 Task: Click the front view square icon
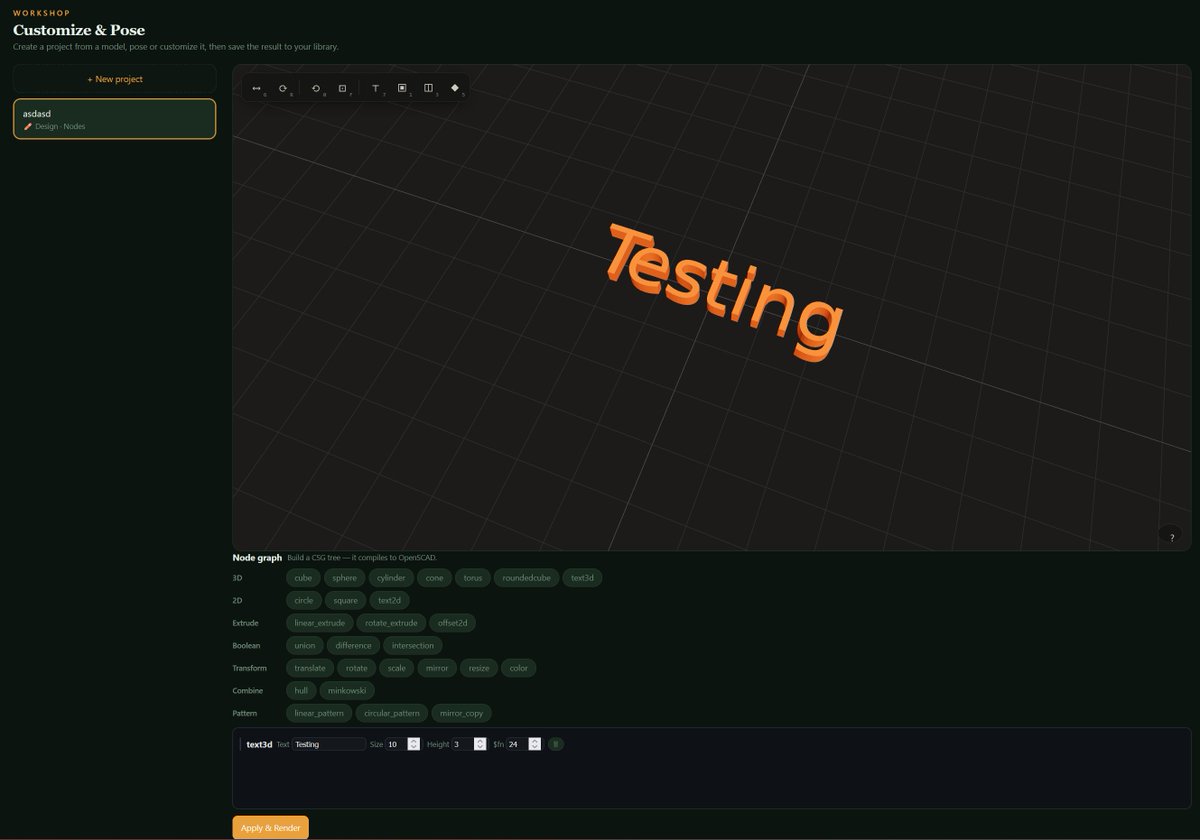402,88
